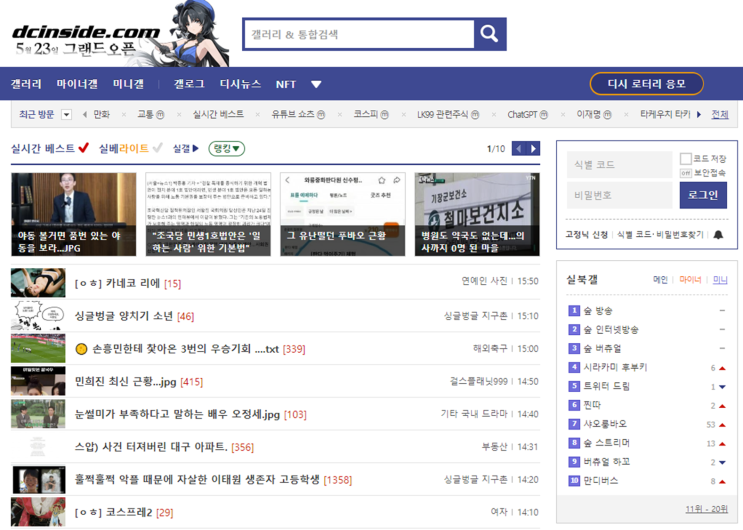This screenshot has height=530, width=743.
Task: Expand the 최근 방문 dropdown
Action: [67, 115]
